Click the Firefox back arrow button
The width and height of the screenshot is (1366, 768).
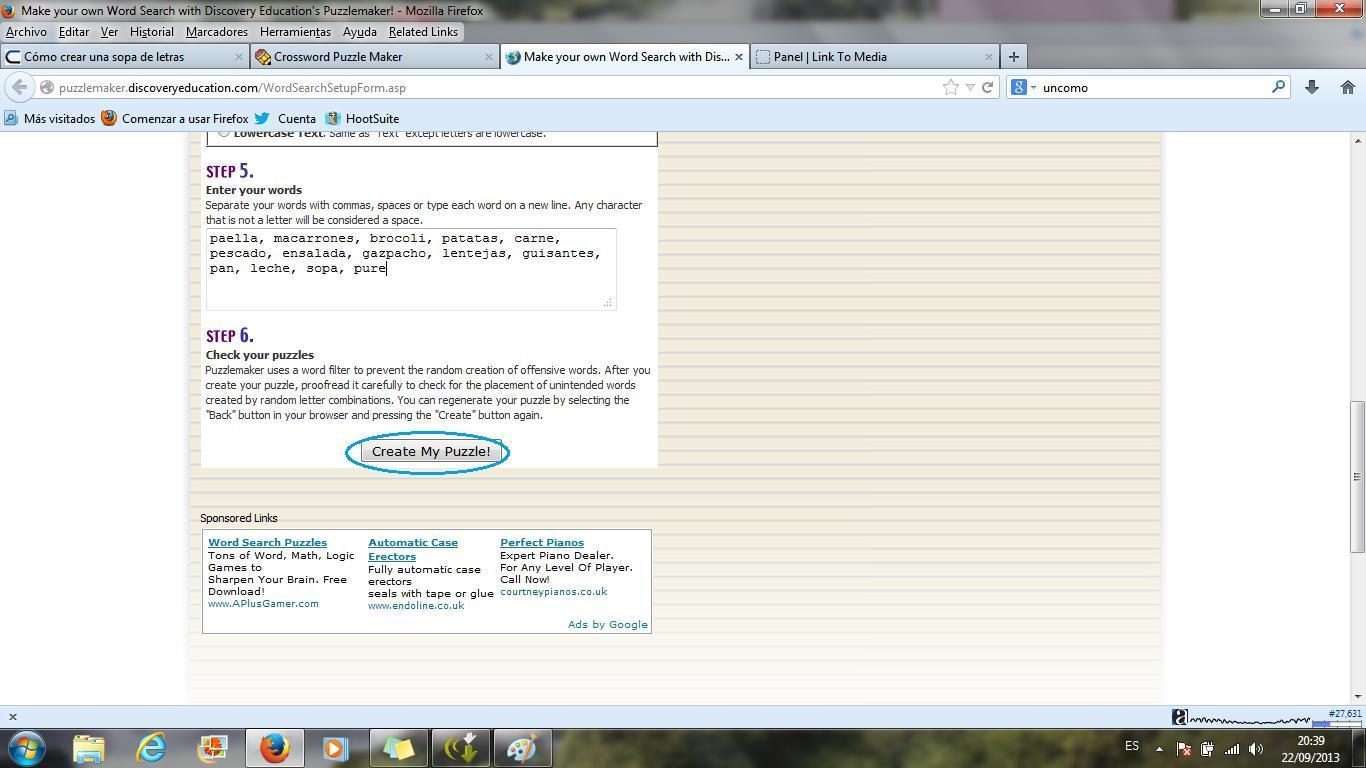(20, 87)
